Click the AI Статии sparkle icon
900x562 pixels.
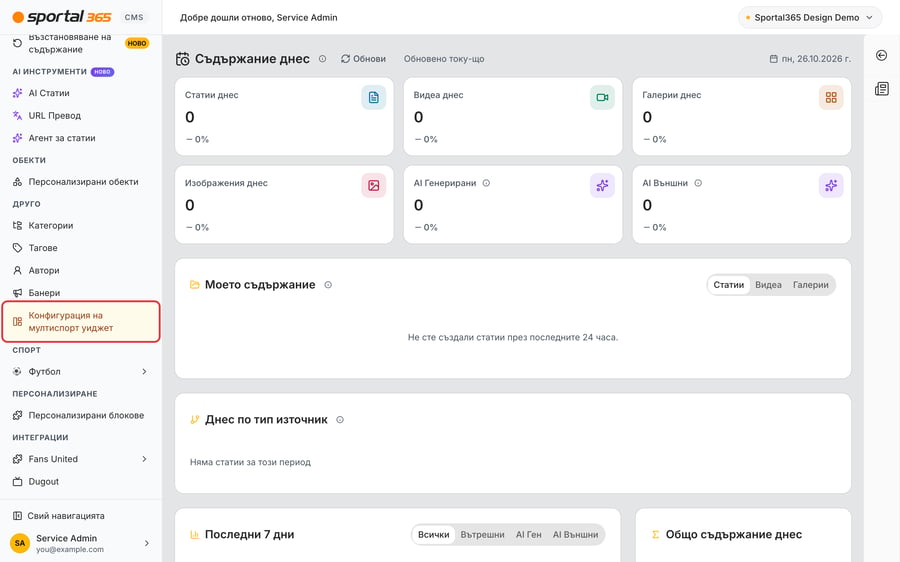[17, 93]
